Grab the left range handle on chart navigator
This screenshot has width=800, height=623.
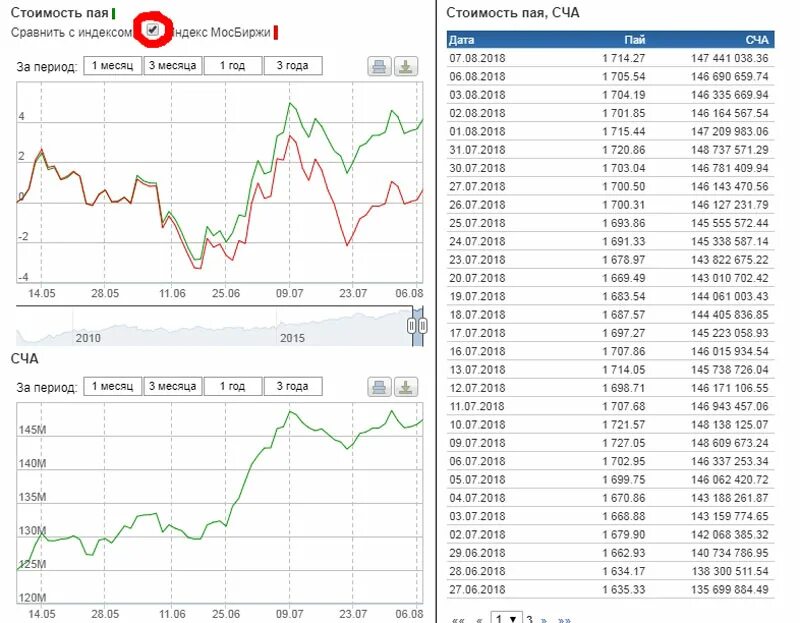pos(412,326)
